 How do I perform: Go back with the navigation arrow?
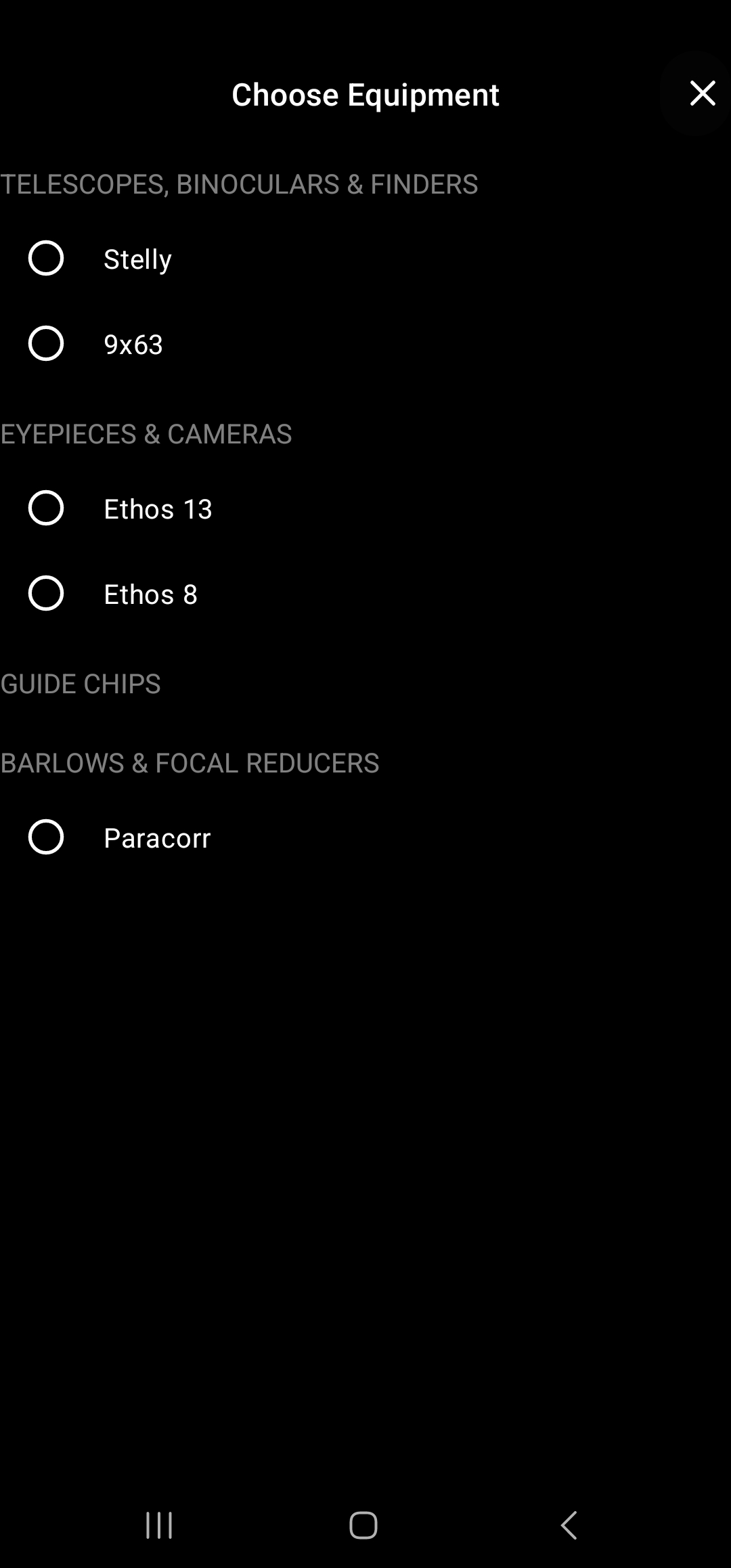coord(569,1525)
